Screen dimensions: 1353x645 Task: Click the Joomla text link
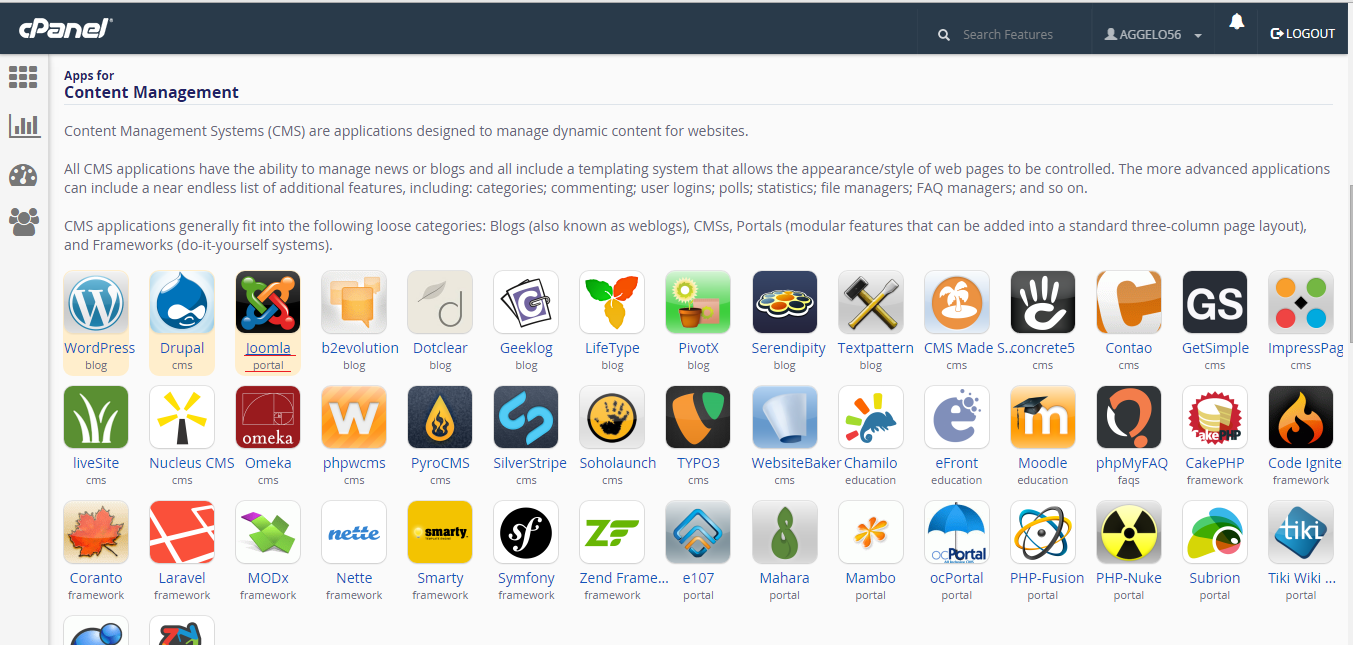[x=268, y=348]
